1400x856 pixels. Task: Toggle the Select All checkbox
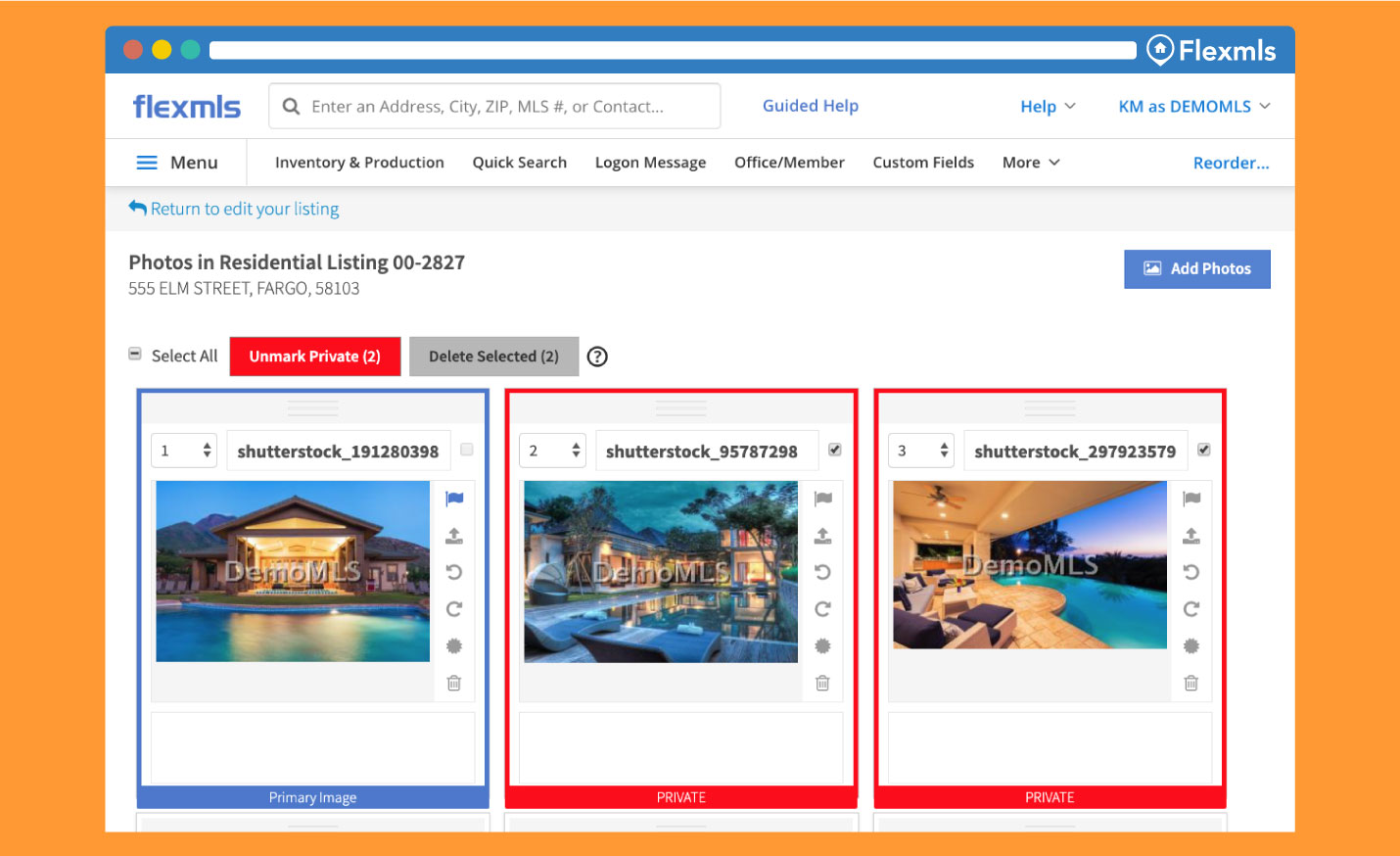point(135,354)
